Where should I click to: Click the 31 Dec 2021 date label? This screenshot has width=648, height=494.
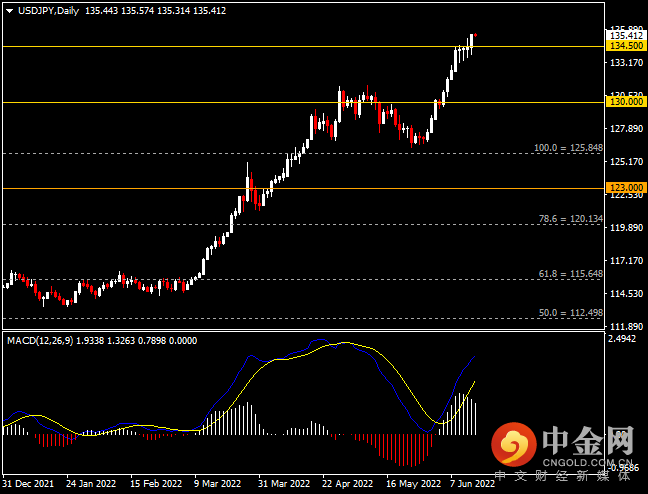coord(28,484)
